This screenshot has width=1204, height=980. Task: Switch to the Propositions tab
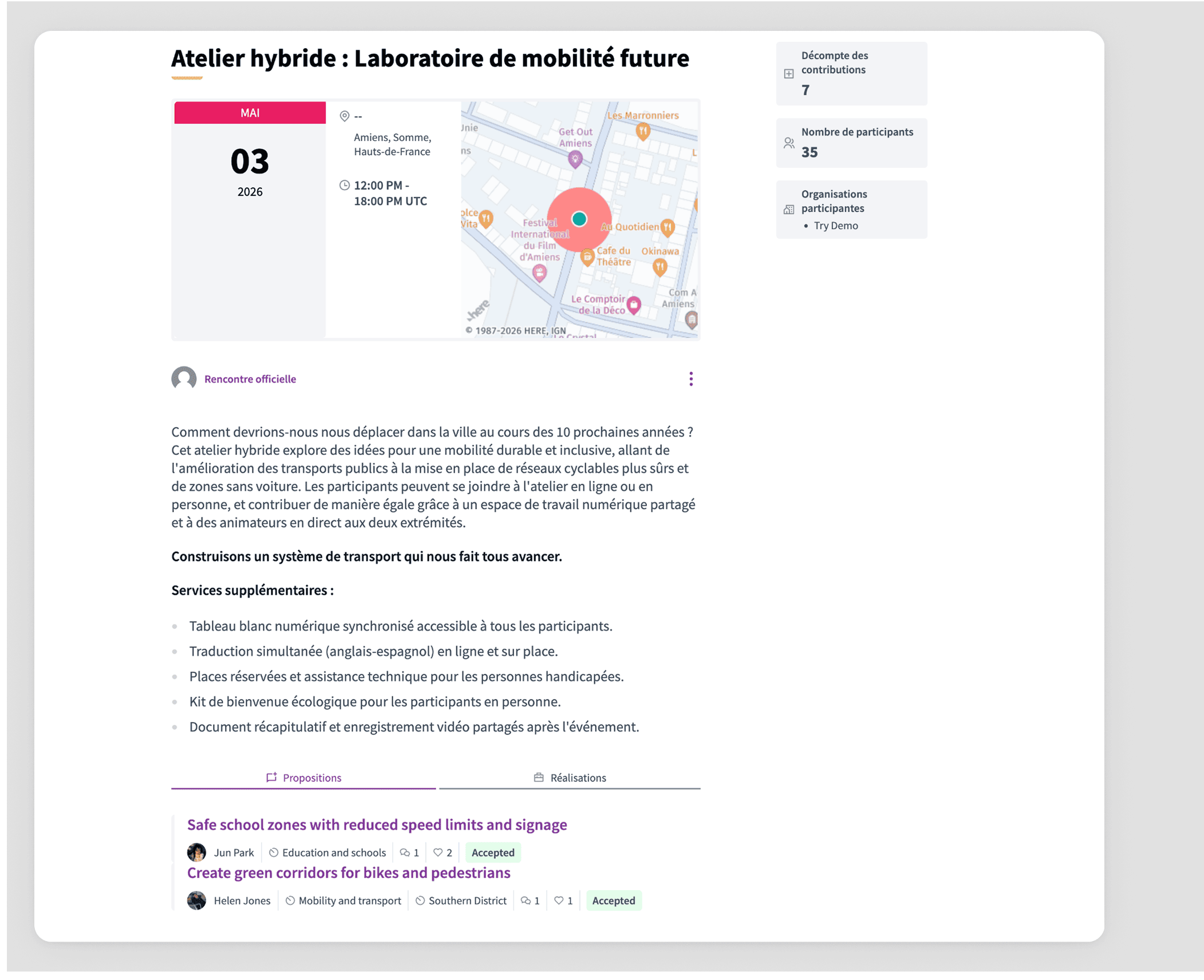[303, 778]
